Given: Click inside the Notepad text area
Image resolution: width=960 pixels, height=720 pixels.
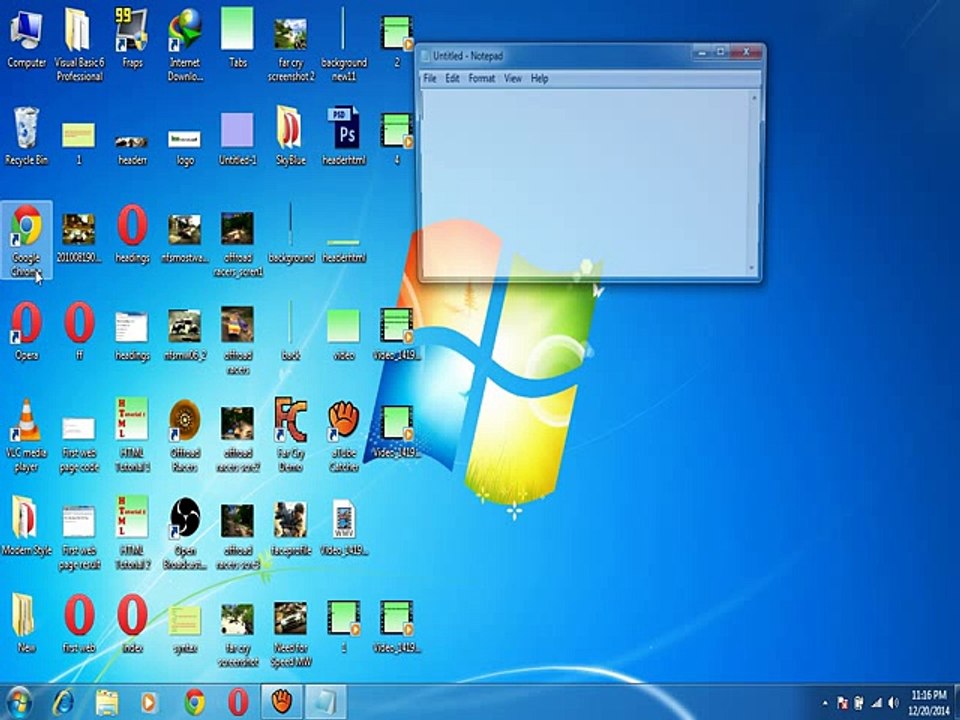Looking at the screenshot, I should click(x=585, y=182).
